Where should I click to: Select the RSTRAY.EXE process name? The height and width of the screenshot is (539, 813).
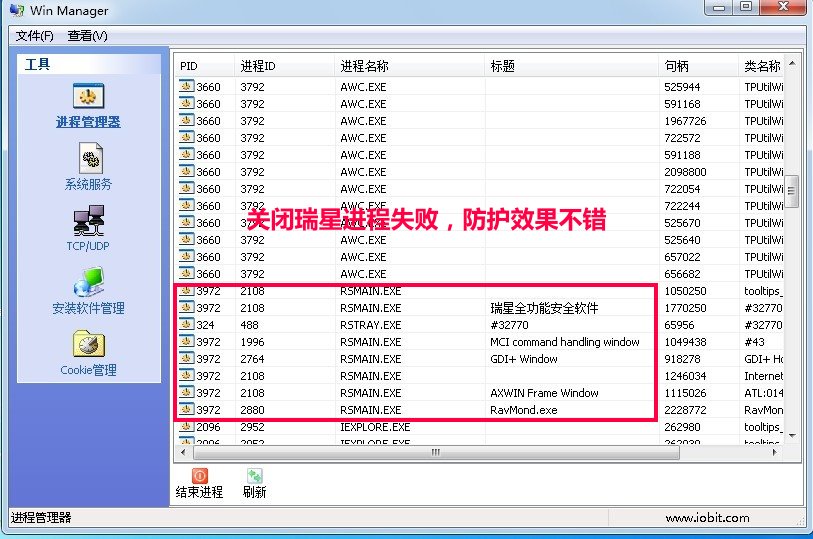pos(370,325)
